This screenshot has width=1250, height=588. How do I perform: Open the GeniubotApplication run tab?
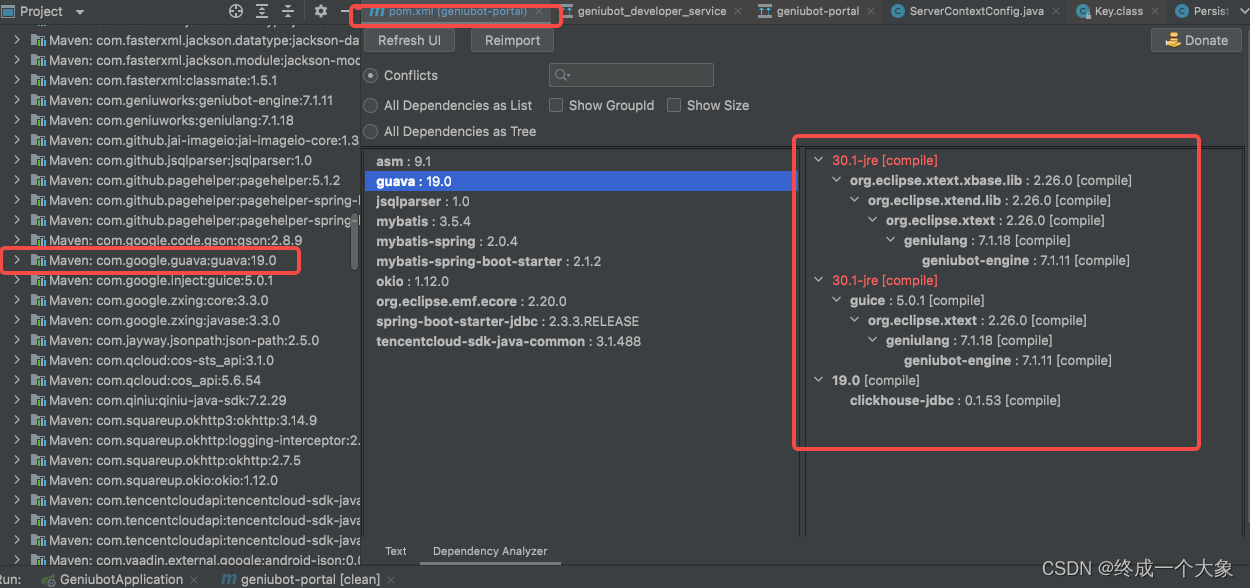(121, 579)
